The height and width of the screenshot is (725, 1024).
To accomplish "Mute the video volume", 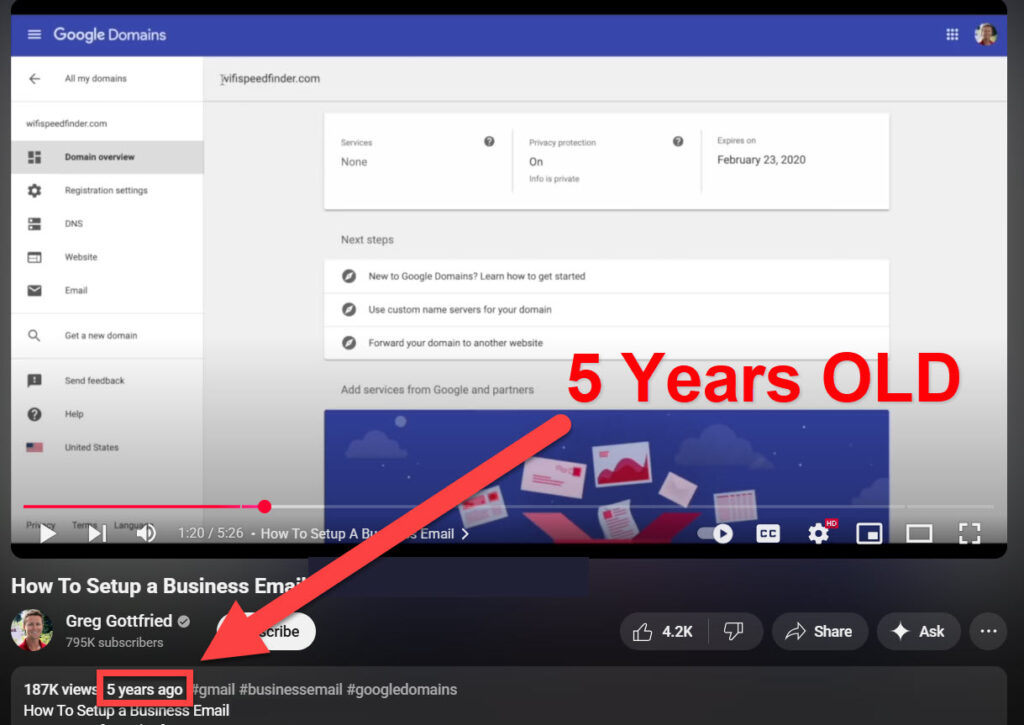I will [x=146, y=534].
